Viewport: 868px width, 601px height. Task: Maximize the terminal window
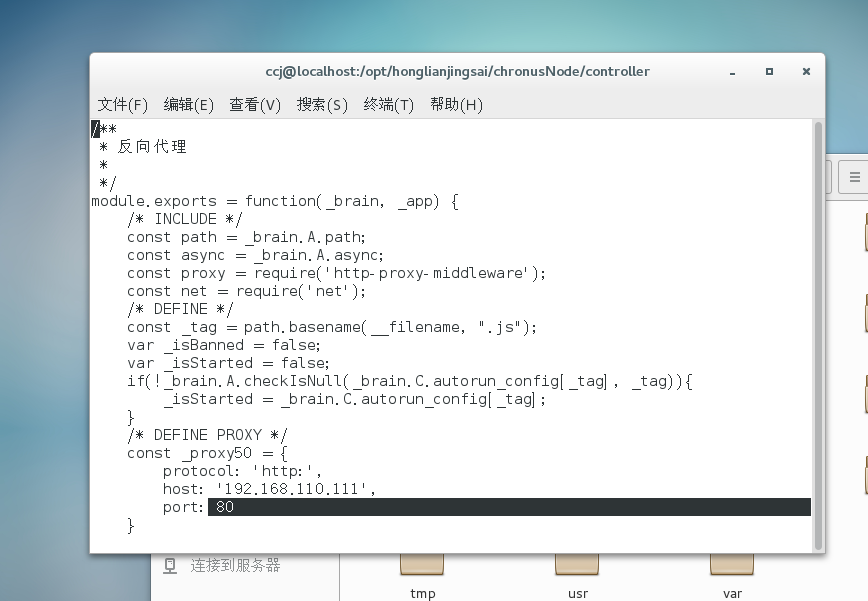pos(769,72)
